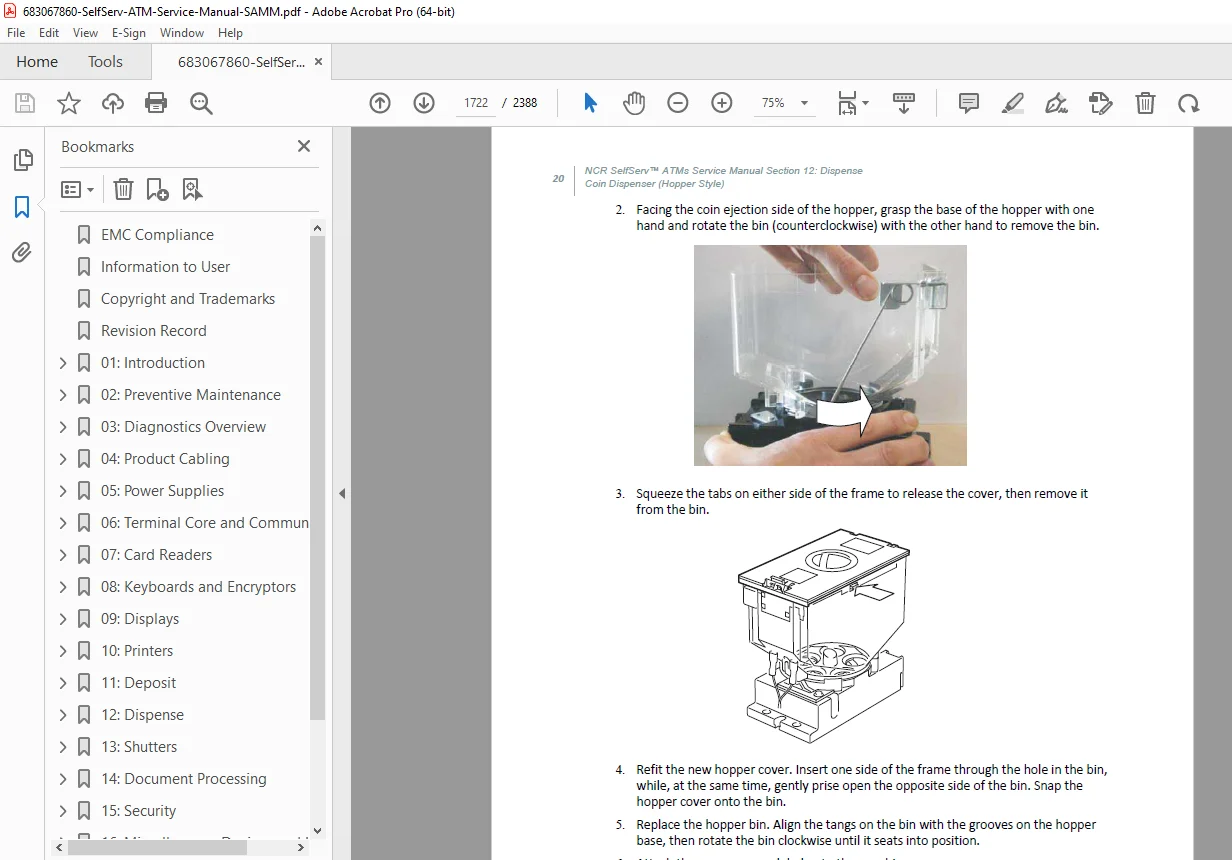Expand the 07: Card Readers bookmark

point(63,555)
